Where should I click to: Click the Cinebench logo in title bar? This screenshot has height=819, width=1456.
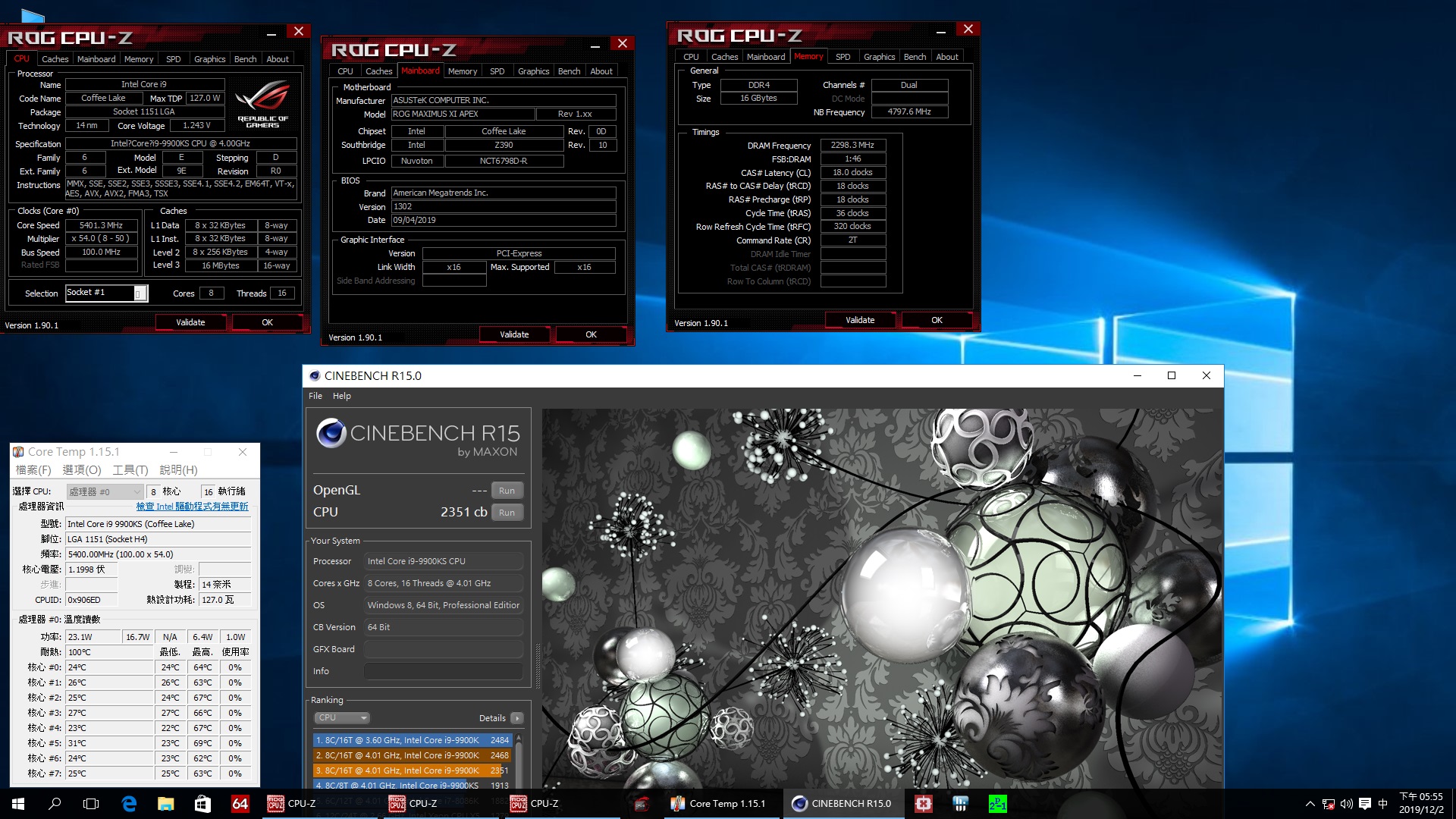tap(315, 376)
